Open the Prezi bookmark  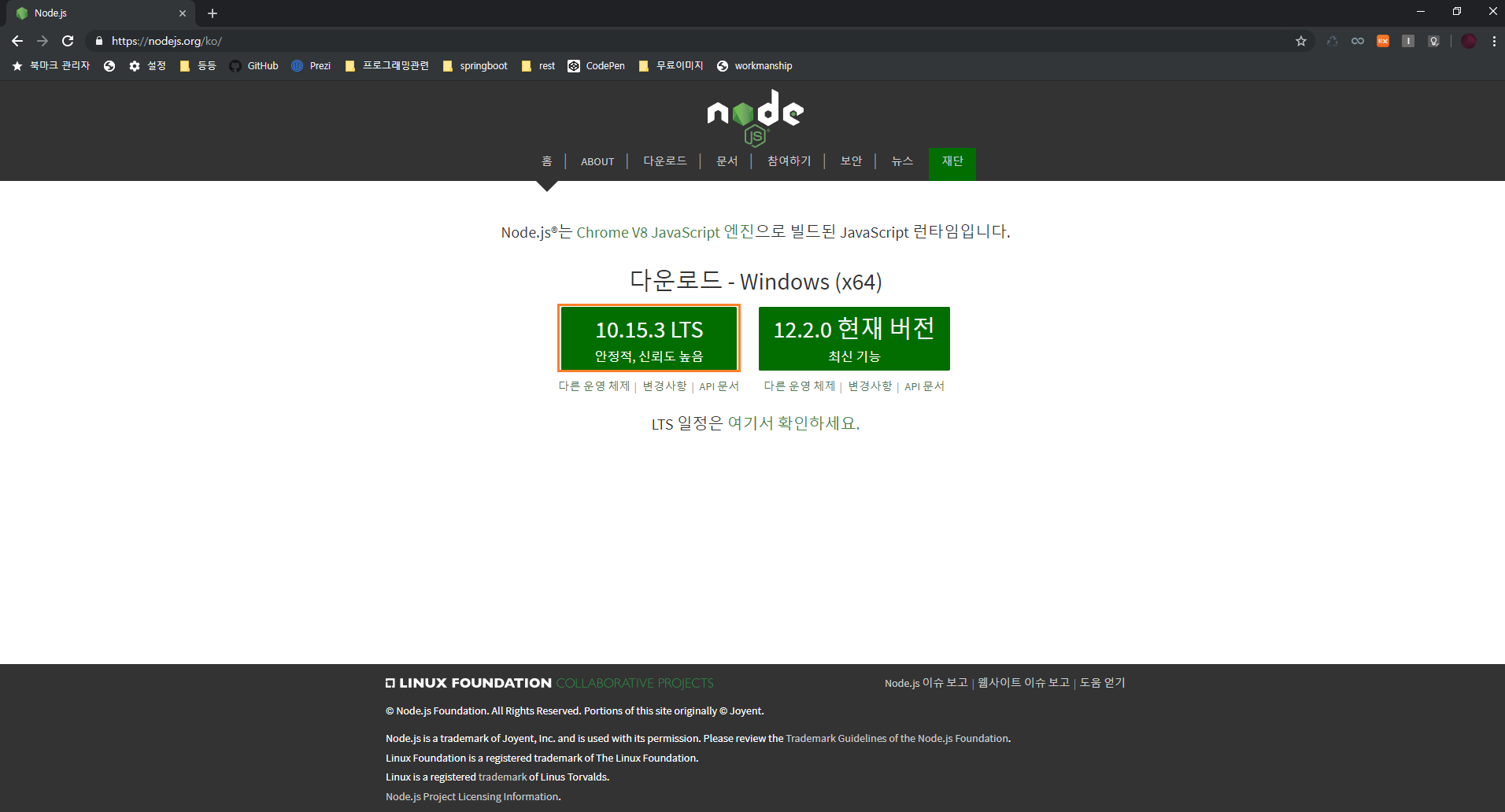311,66
